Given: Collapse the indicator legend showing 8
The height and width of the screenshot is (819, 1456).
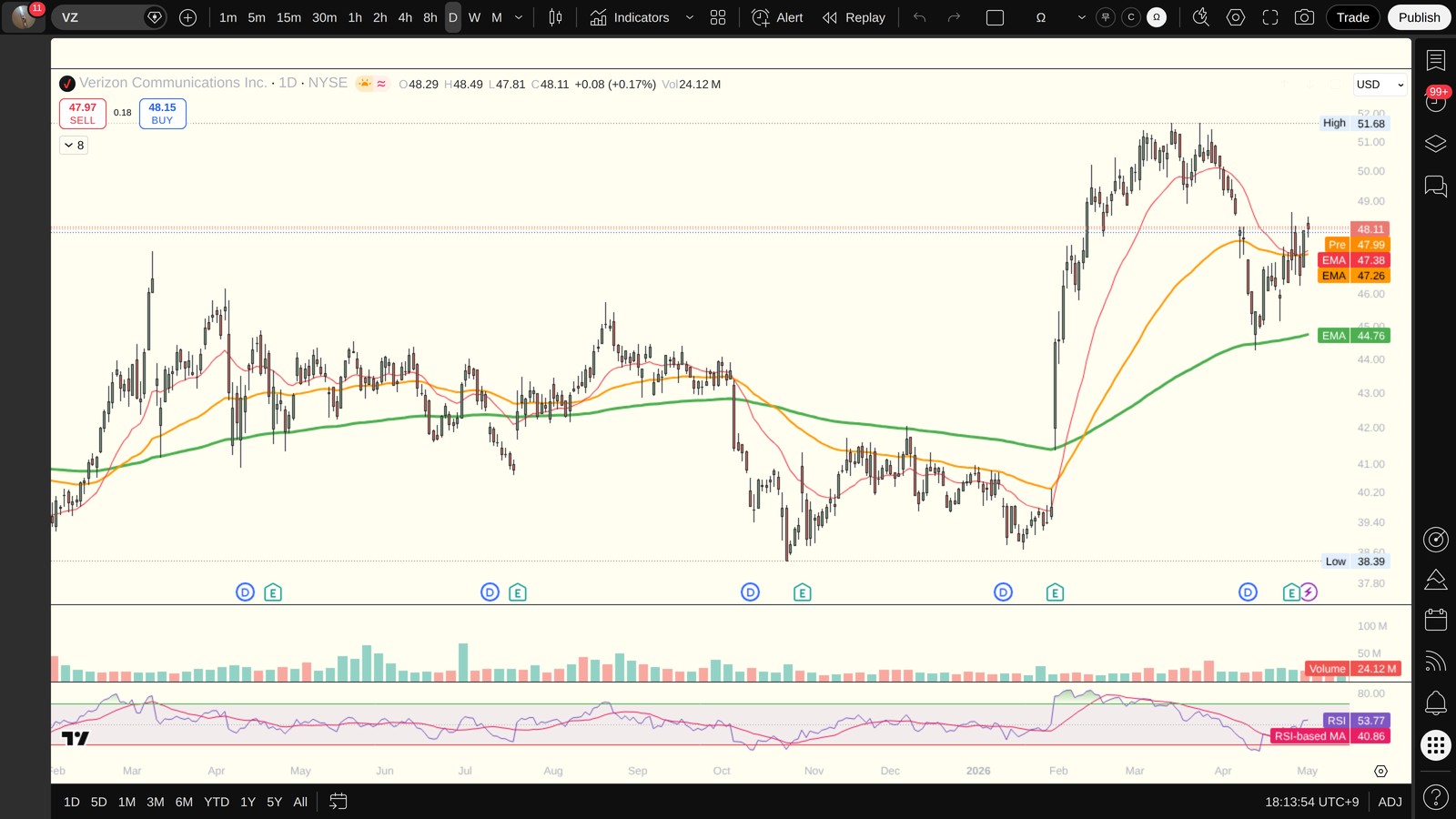Looking at the screenshot, I should (74, 145).
